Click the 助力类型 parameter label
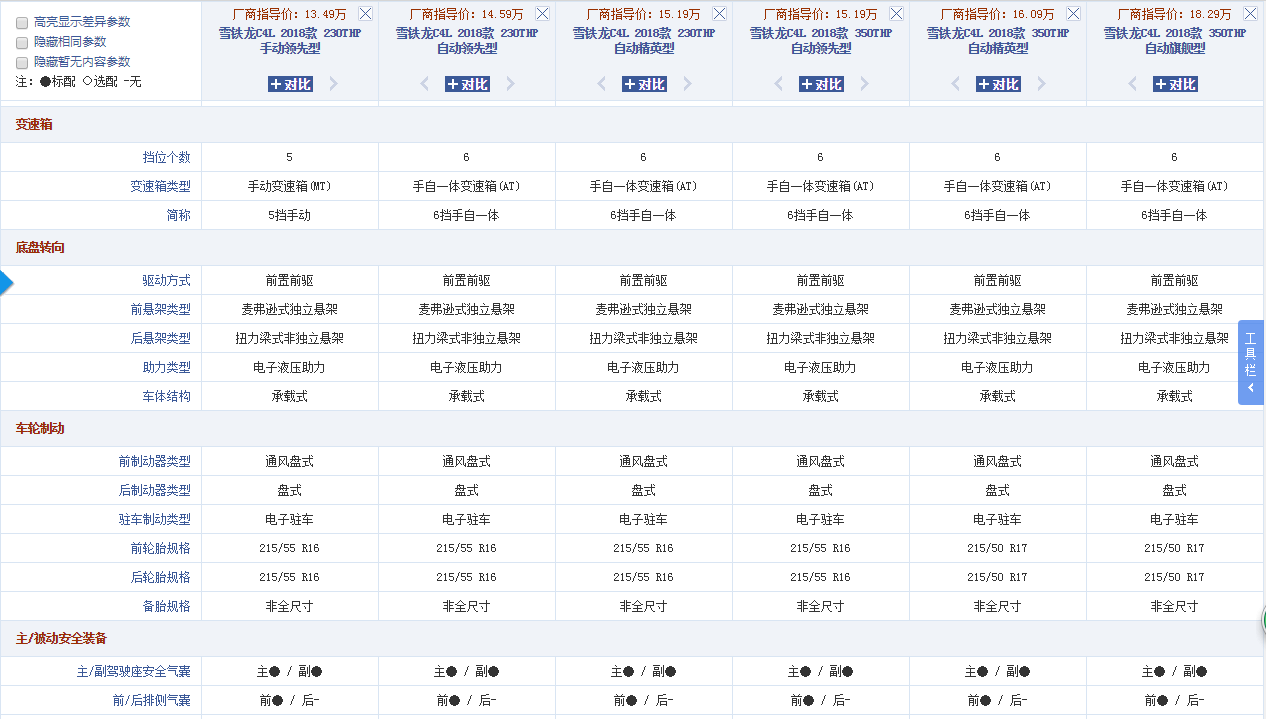Image resolution: width=1266 pixels, height=719 pixels. coord(166,368)
